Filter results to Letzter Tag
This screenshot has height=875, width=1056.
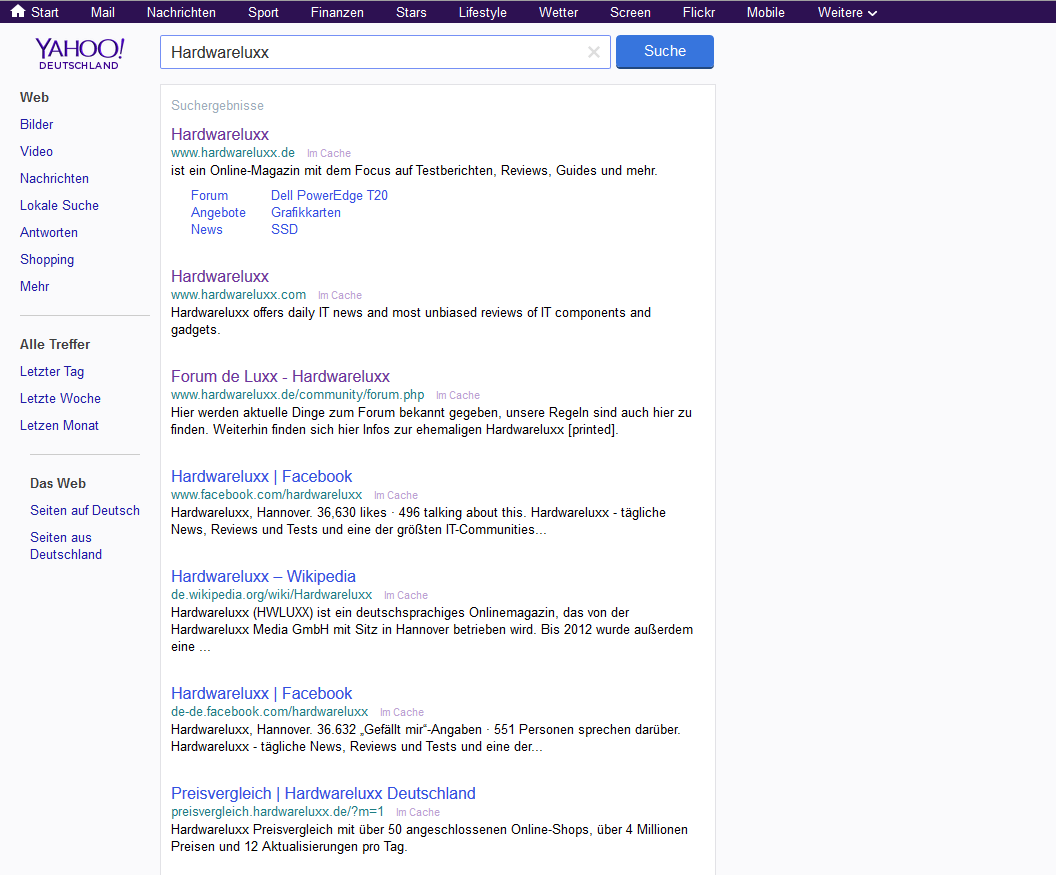tap(52, 371)
